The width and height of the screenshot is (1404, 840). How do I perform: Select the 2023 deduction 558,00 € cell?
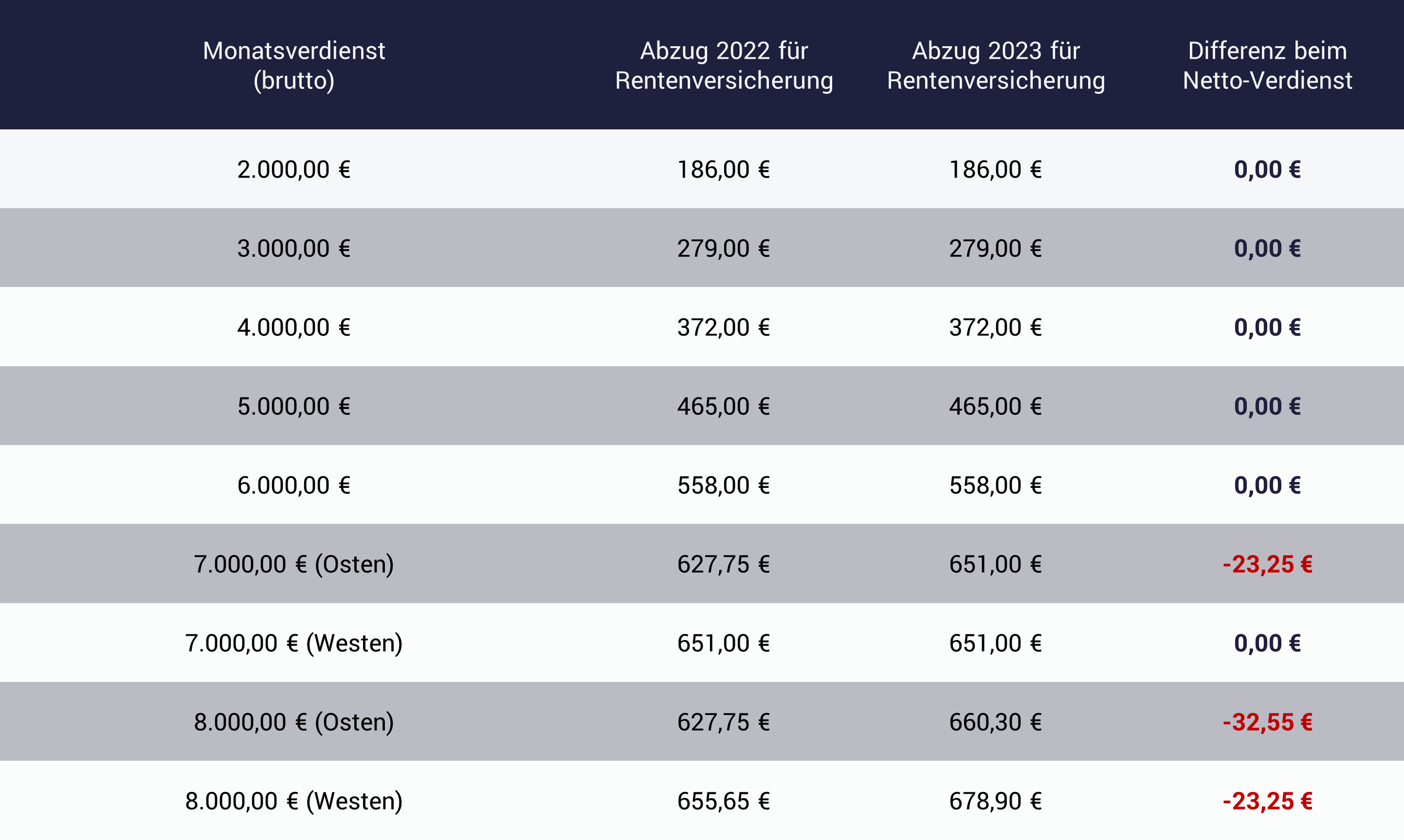[x=995, y=485]
